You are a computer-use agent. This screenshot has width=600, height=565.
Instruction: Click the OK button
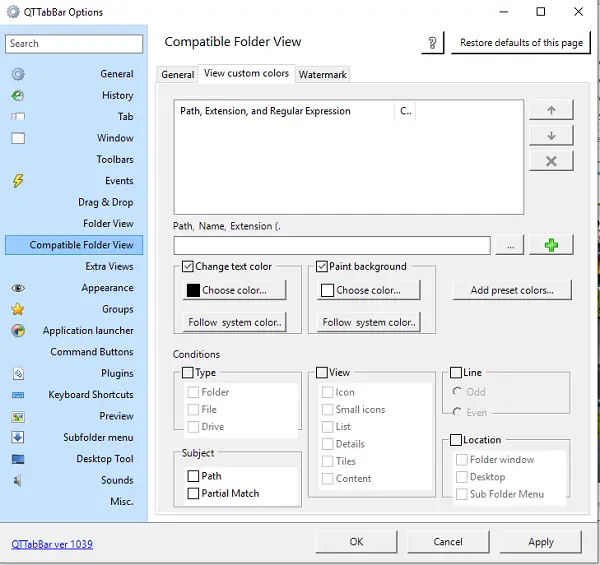pyautogui.click(x=356, y=542)
